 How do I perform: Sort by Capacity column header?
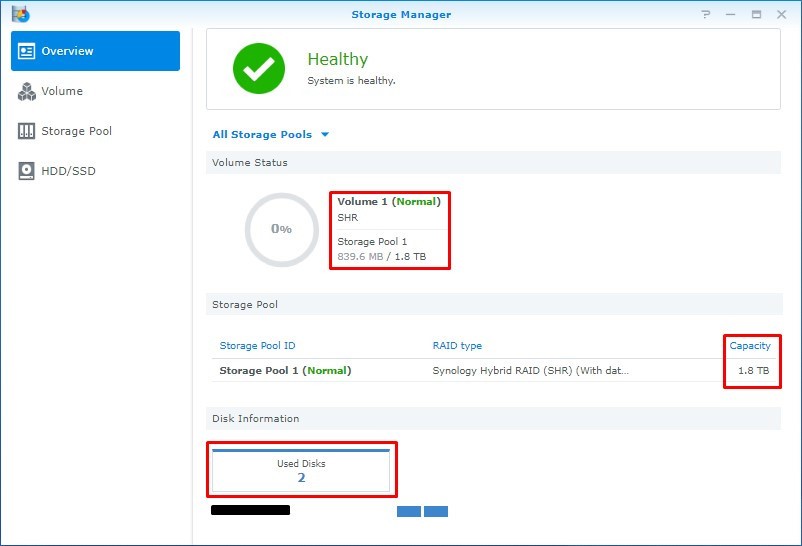tap(750, 345)
